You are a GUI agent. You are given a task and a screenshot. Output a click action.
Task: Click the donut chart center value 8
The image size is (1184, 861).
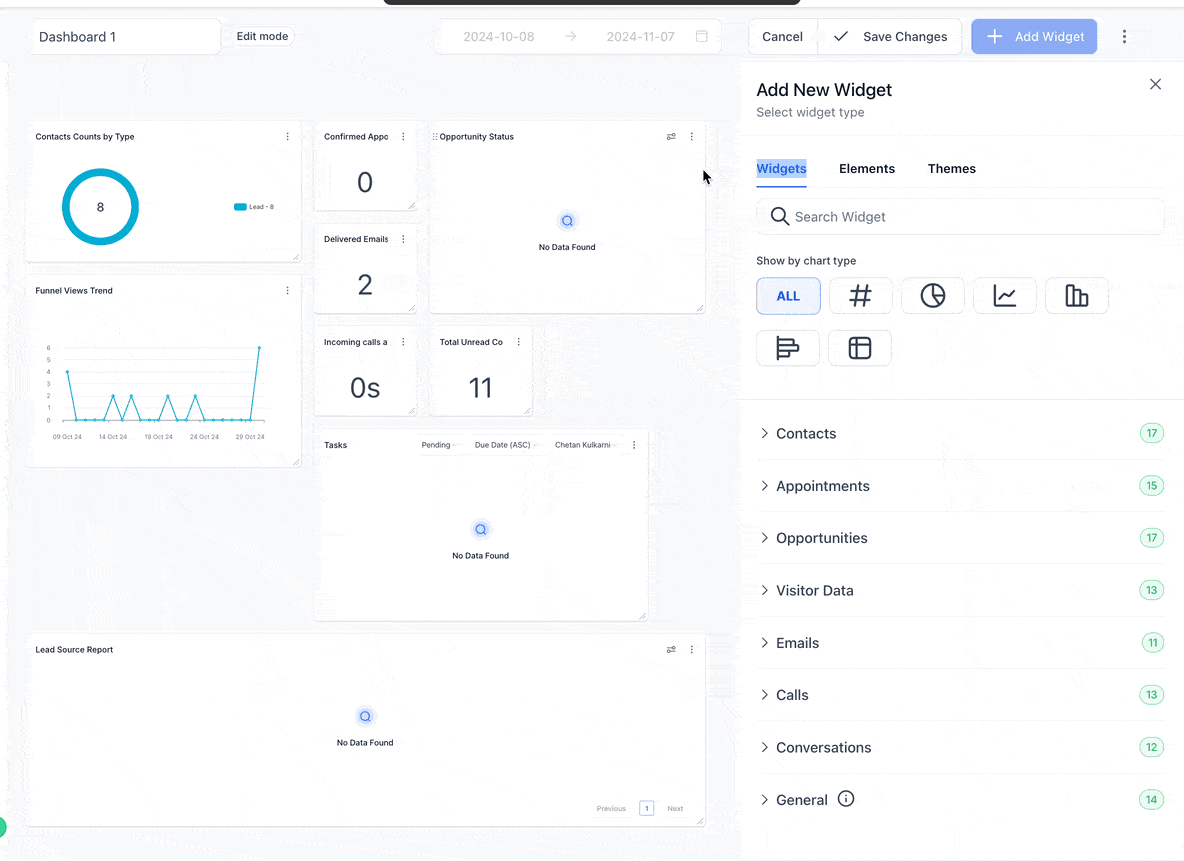coord(100,207)
